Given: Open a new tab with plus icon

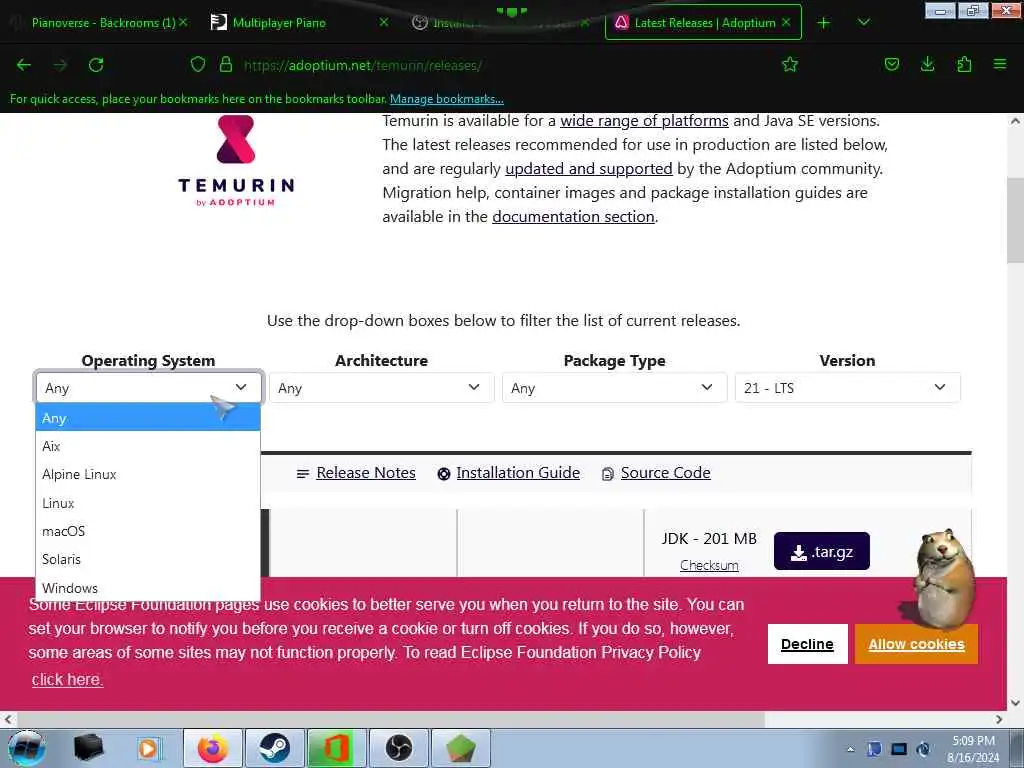Looking at the screenshot, I should 824,23.
